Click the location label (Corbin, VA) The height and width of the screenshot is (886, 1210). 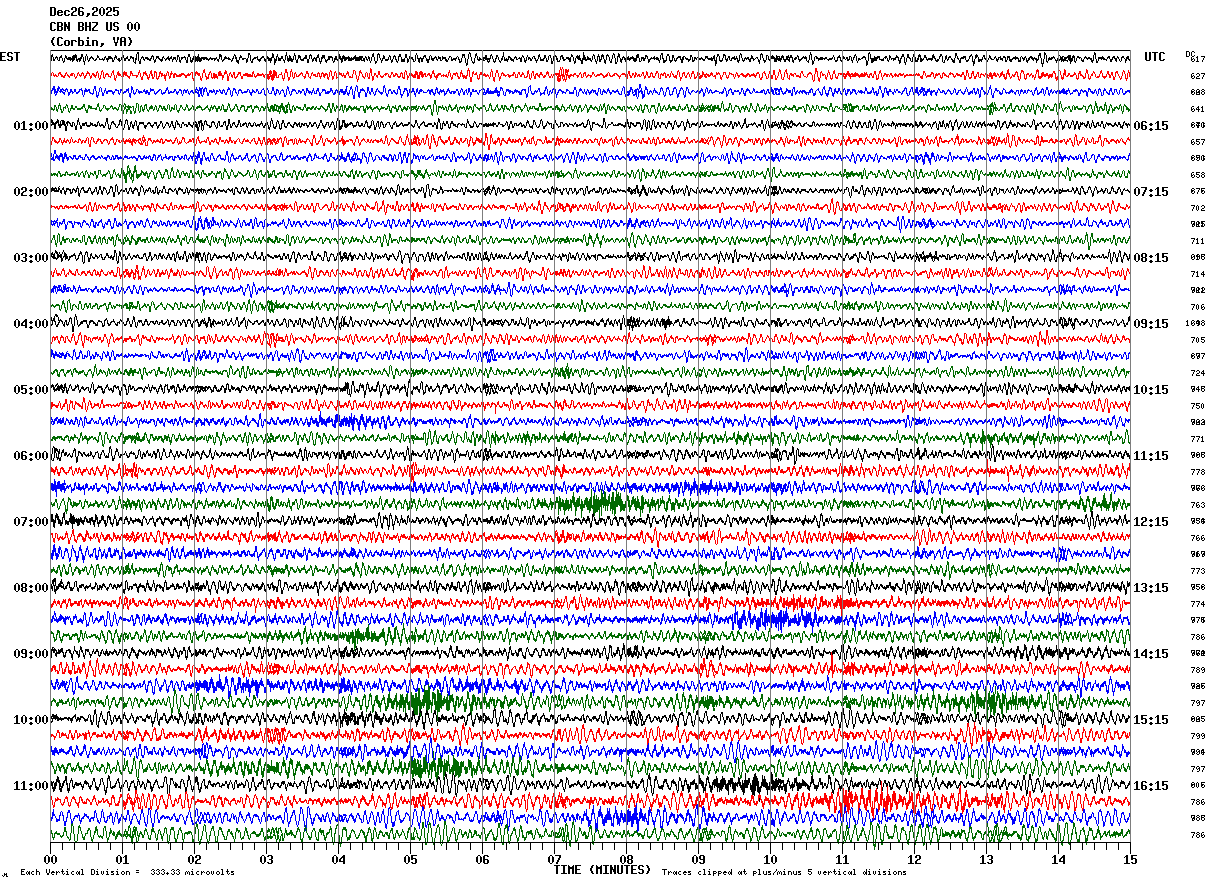(91, 42)
